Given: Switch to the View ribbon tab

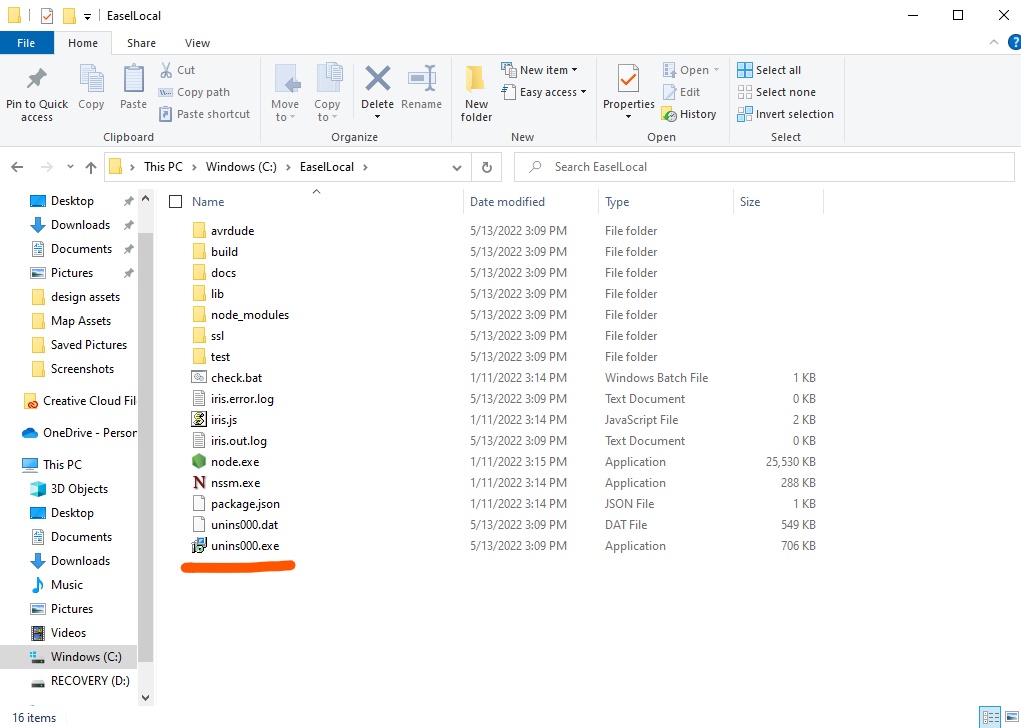Looking at the screenshot, I should coord(197,43).
